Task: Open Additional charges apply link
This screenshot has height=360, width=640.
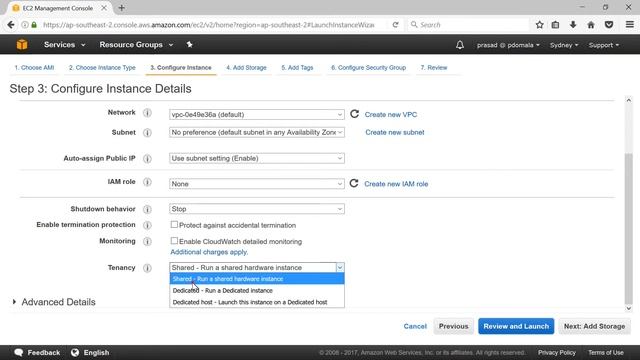Action: point(209,252)
